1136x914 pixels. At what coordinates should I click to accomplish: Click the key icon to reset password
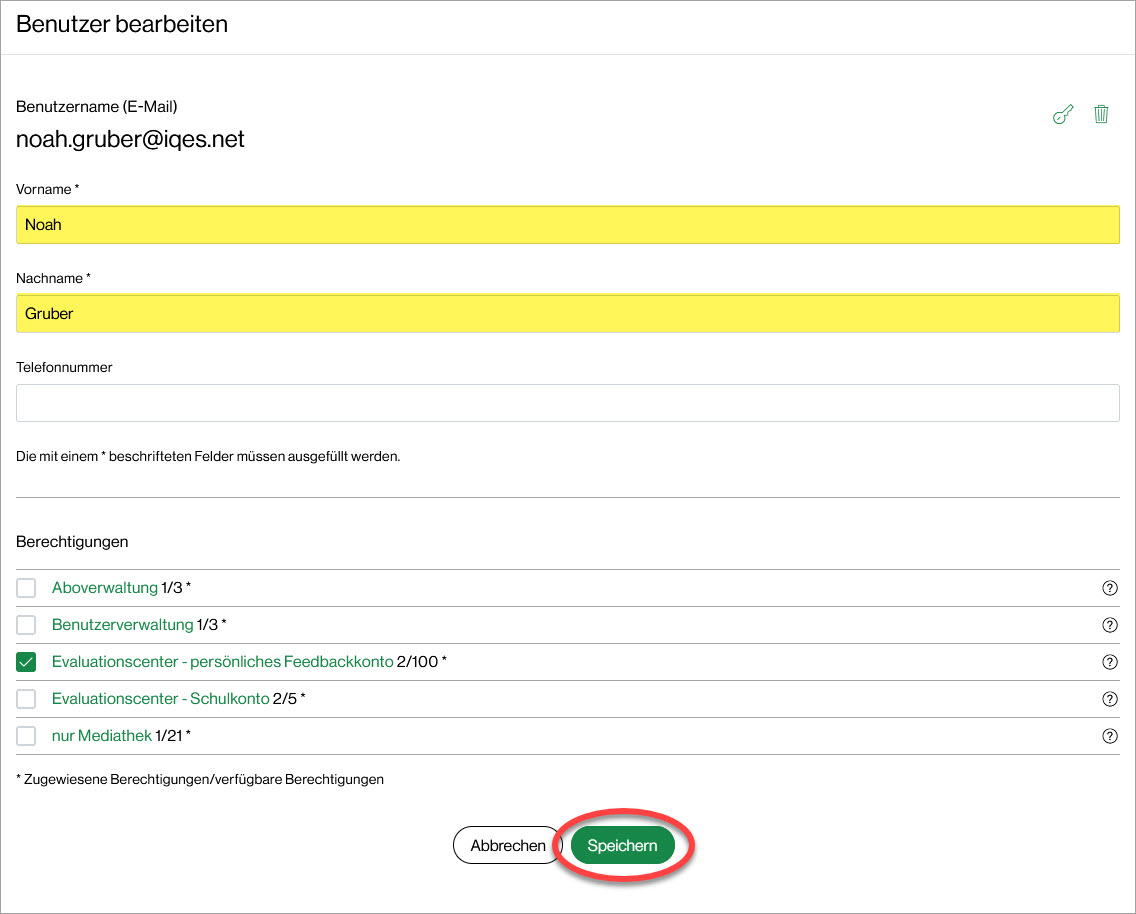click(x=1063, y=115)
